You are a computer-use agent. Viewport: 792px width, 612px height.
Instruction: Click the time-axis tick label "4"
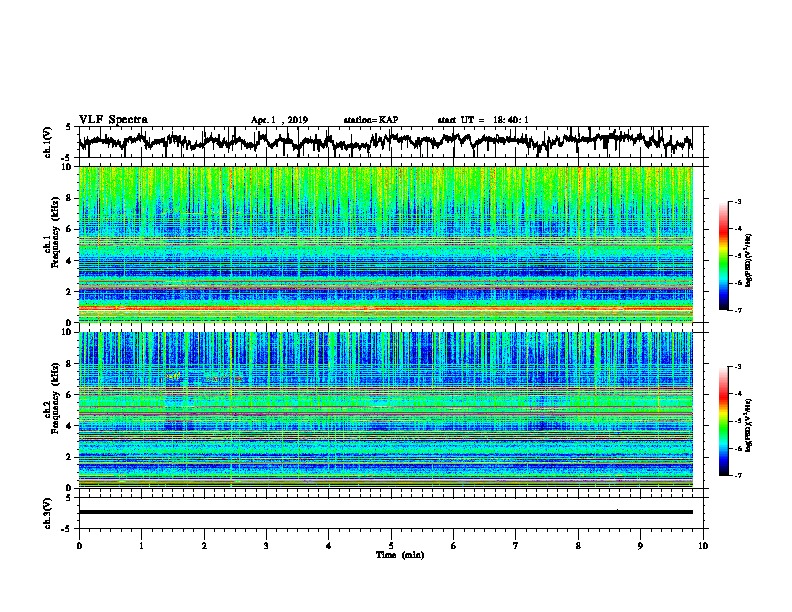pos(329,546)
